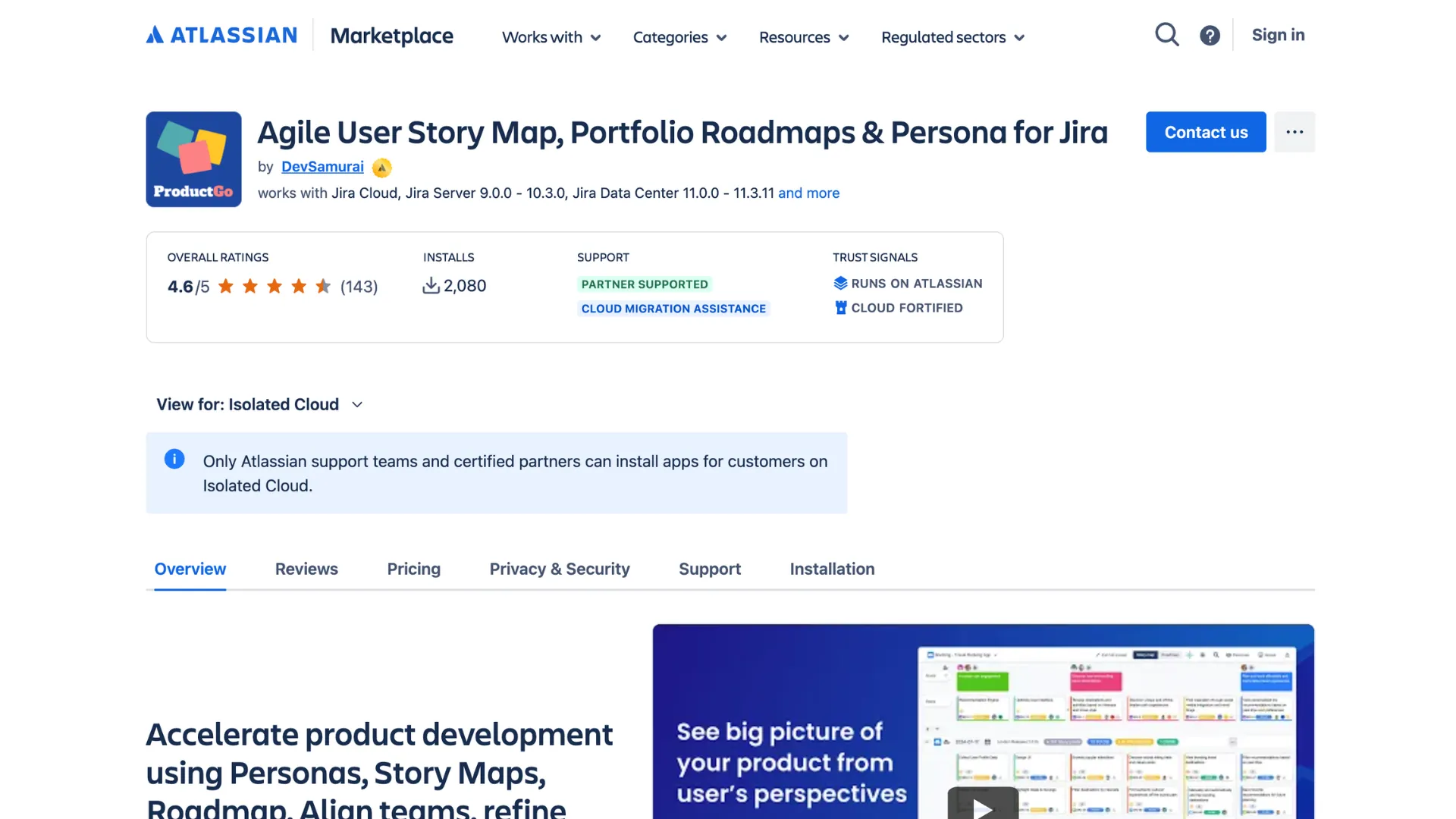Switch to the Pricing tab
The height and width of the screenshot is (819, 1456).
[414, 570]
